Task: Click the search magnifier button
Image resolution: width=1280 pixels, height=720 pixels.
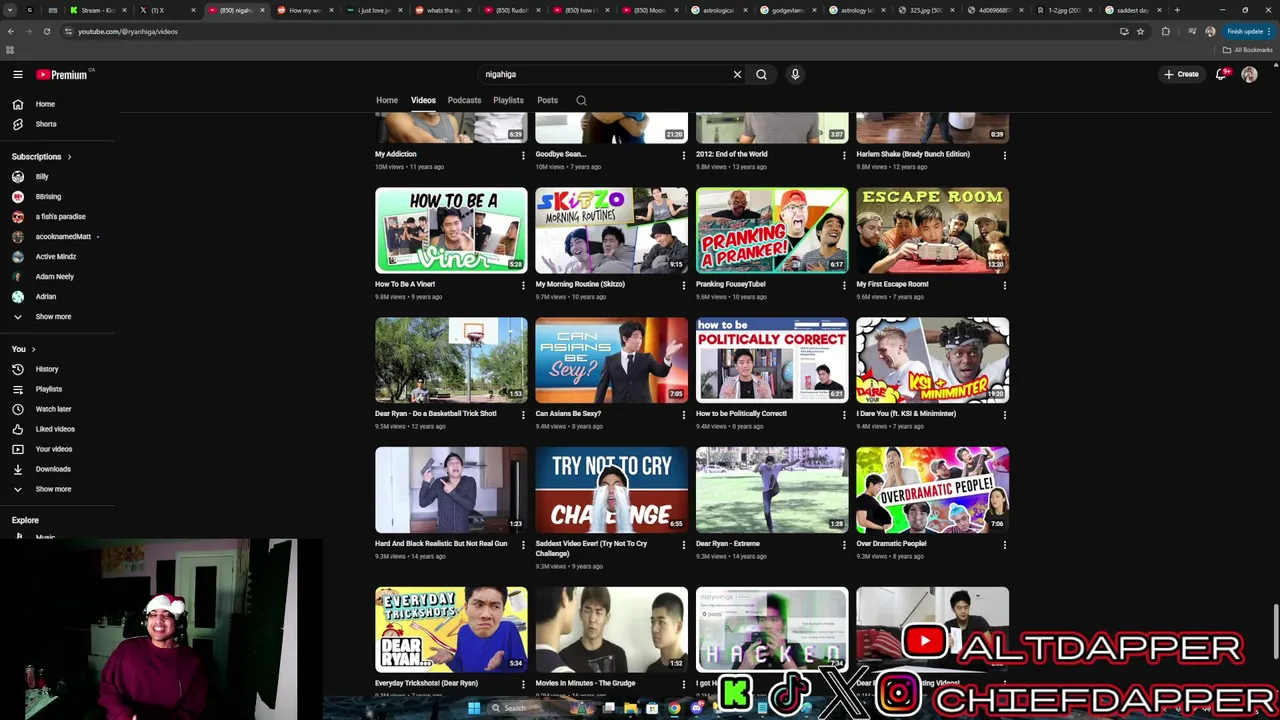Action: pos(761,74)
